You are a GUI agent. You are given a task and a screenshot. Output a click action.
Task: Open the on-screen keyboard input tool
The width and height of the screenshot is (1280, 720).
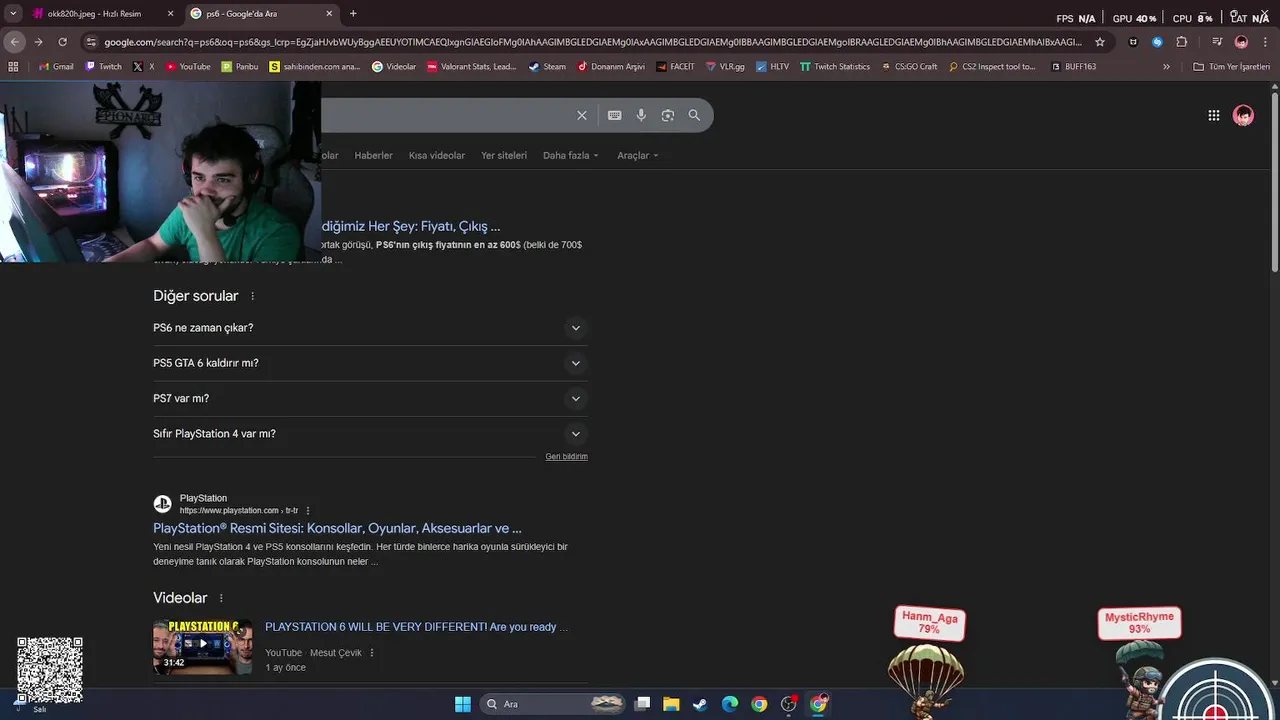tap(615, 115)
